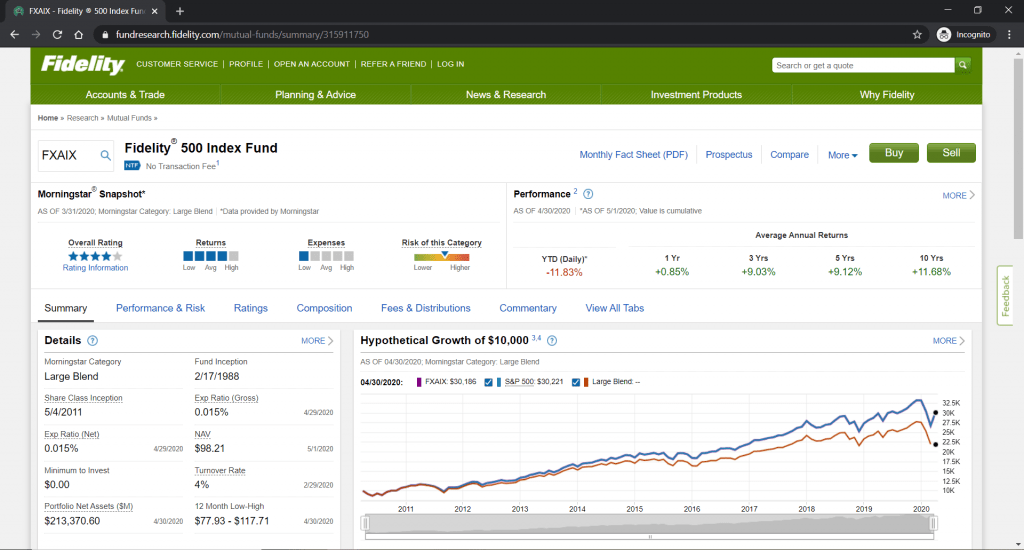Close the FXAIX browser tab
This screenshot has width=1024, height=550.
point(155,11)
